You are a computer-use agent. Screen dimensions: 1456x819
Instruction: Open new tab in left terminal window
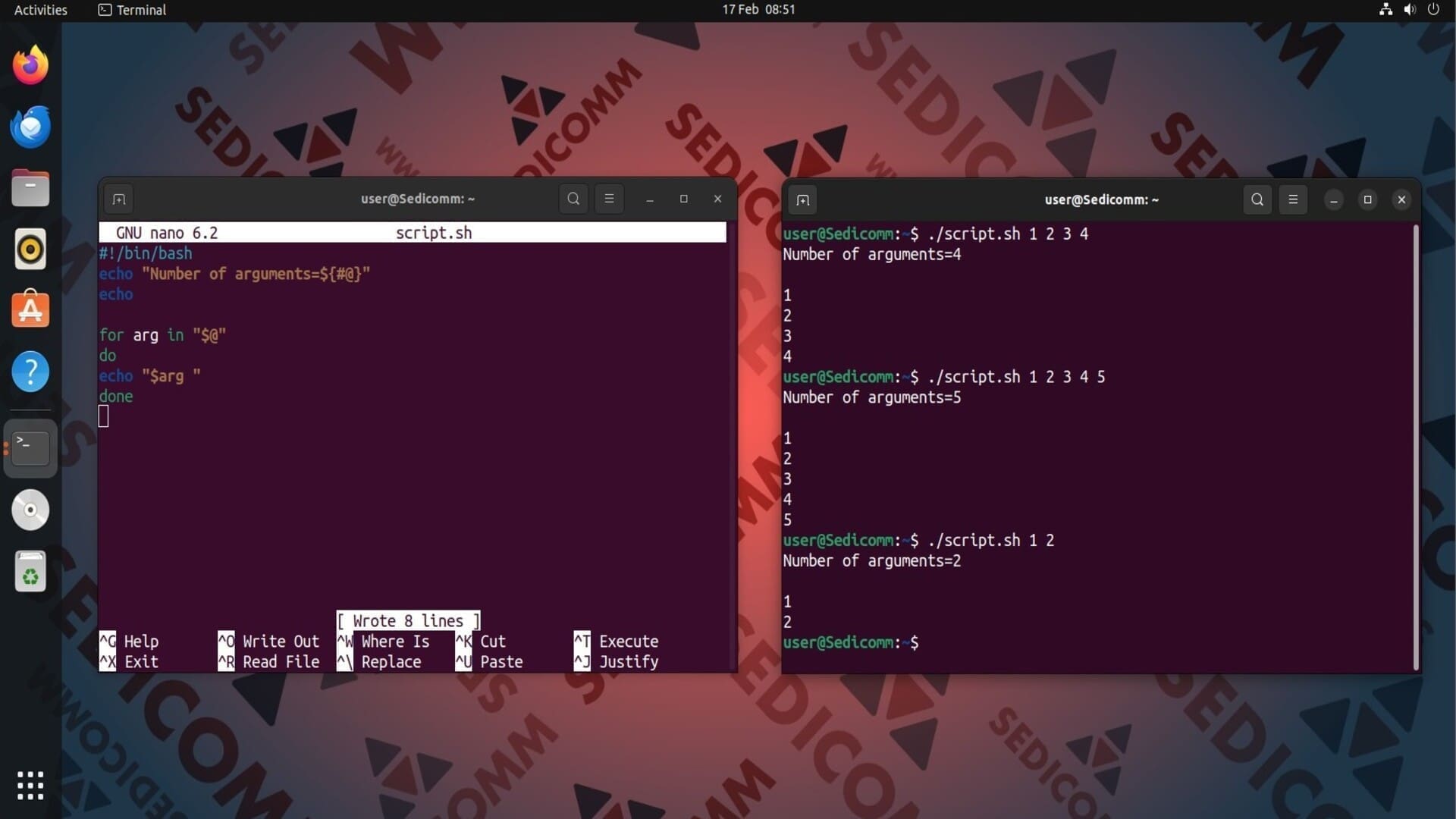(x=119, y=199)
